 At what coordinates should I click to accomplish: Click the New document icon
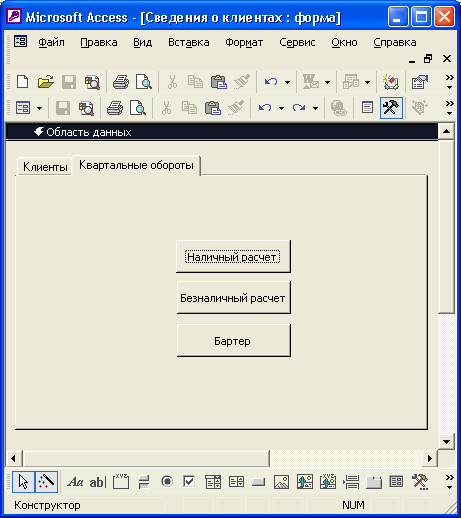tap(22, 82)
